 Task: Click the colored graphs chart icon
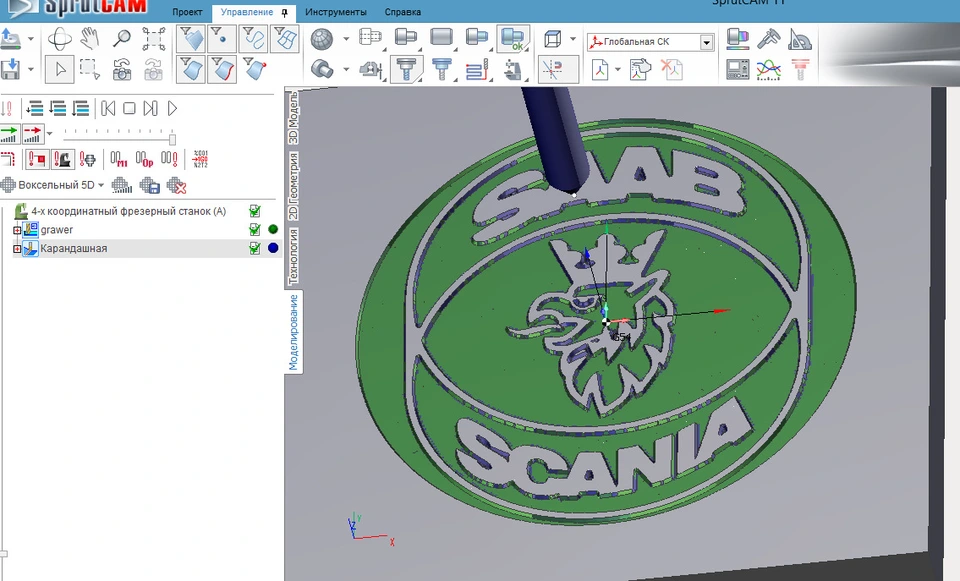[x=768, y=69]
